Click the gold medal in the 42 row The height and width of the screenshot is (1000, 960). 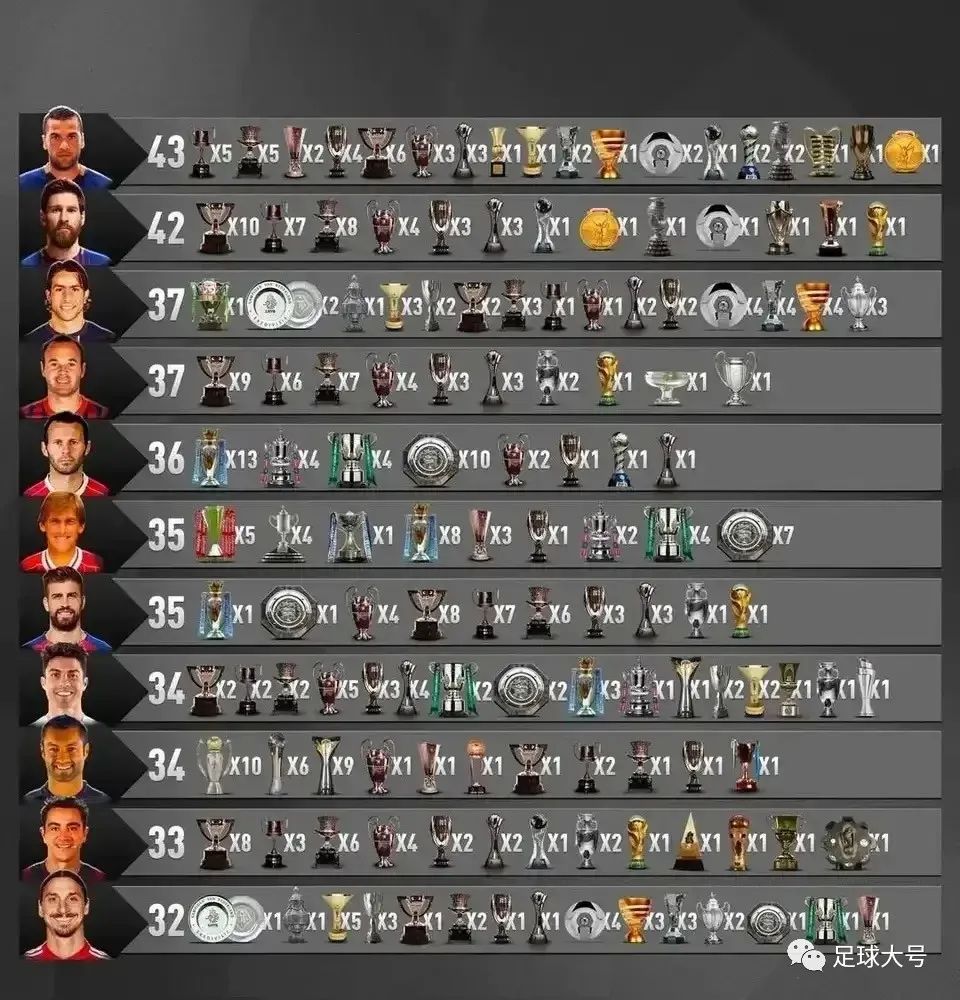[x=598, y=228]
